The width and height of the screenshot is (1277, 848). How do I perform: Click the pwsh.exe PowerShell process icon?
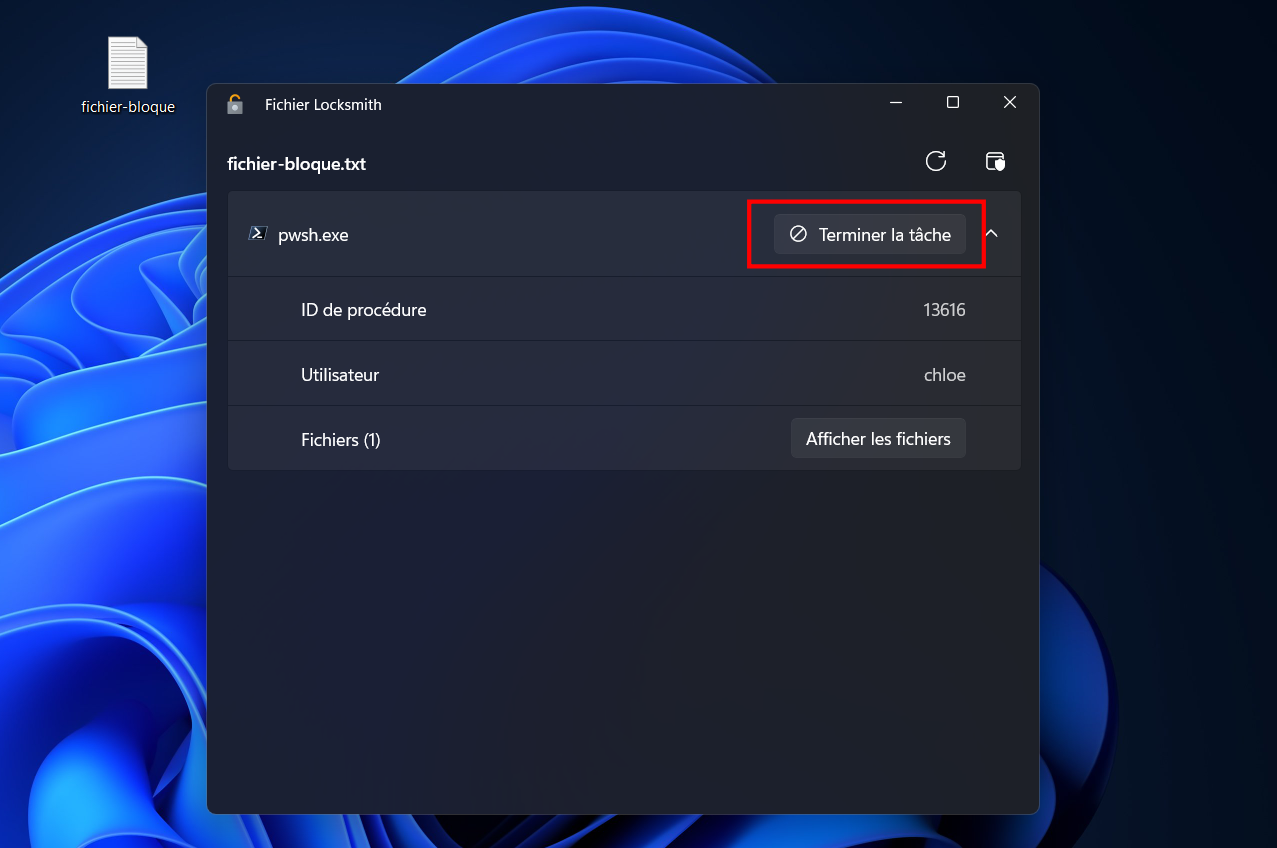[x=258, y=234]
